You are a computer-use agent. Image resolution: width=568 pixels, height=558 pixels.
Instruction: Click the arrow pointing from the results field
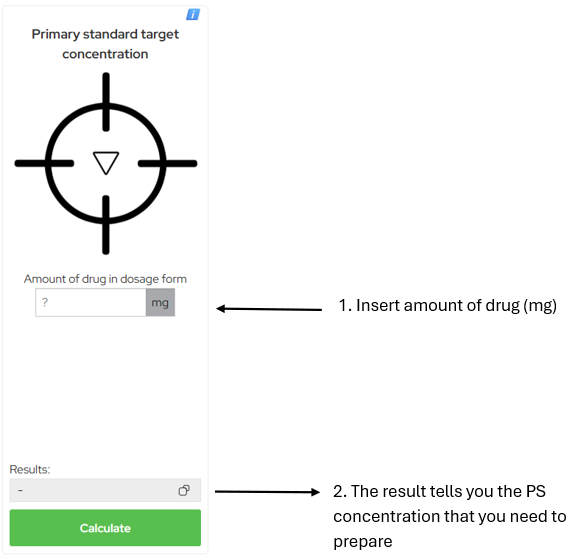click(x=267, y=492)
